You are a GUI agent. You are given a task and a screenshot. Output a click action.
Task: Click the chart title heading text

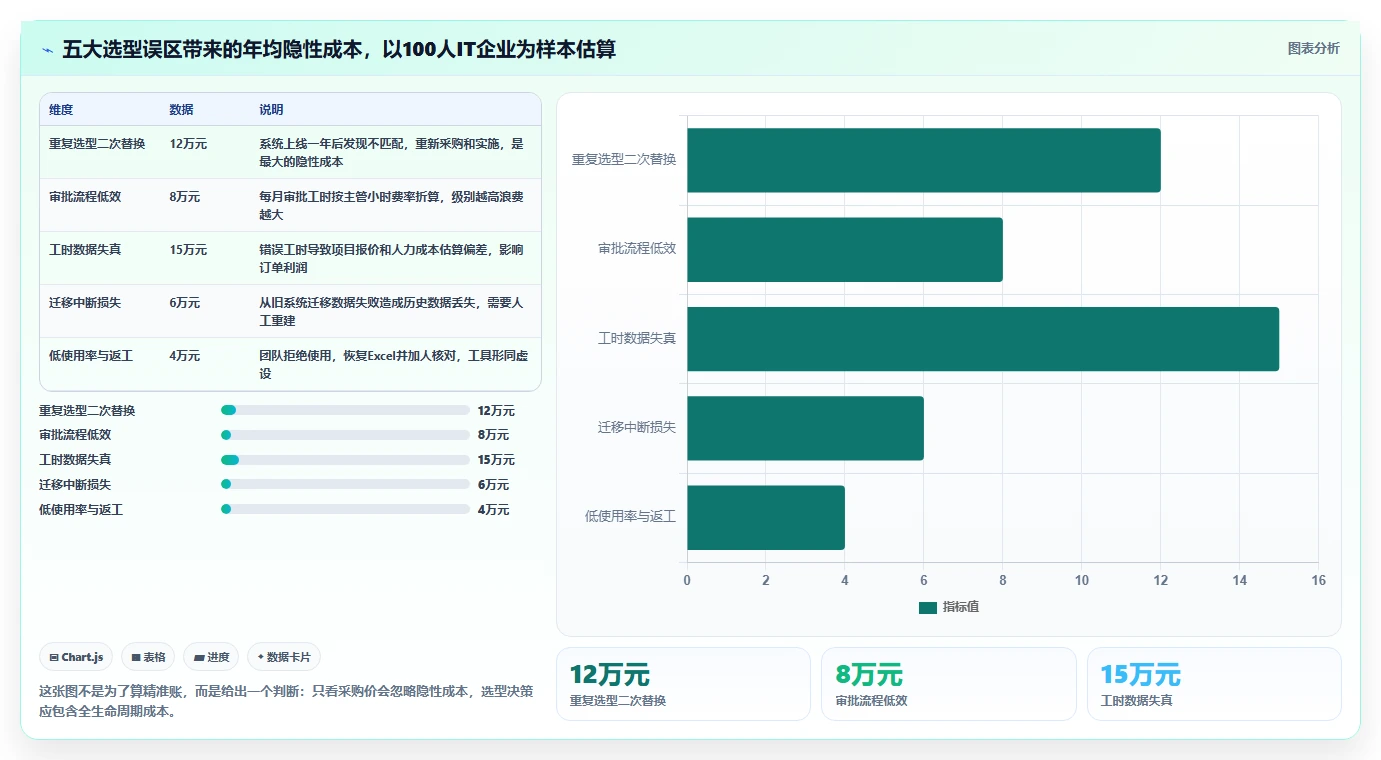339,49
